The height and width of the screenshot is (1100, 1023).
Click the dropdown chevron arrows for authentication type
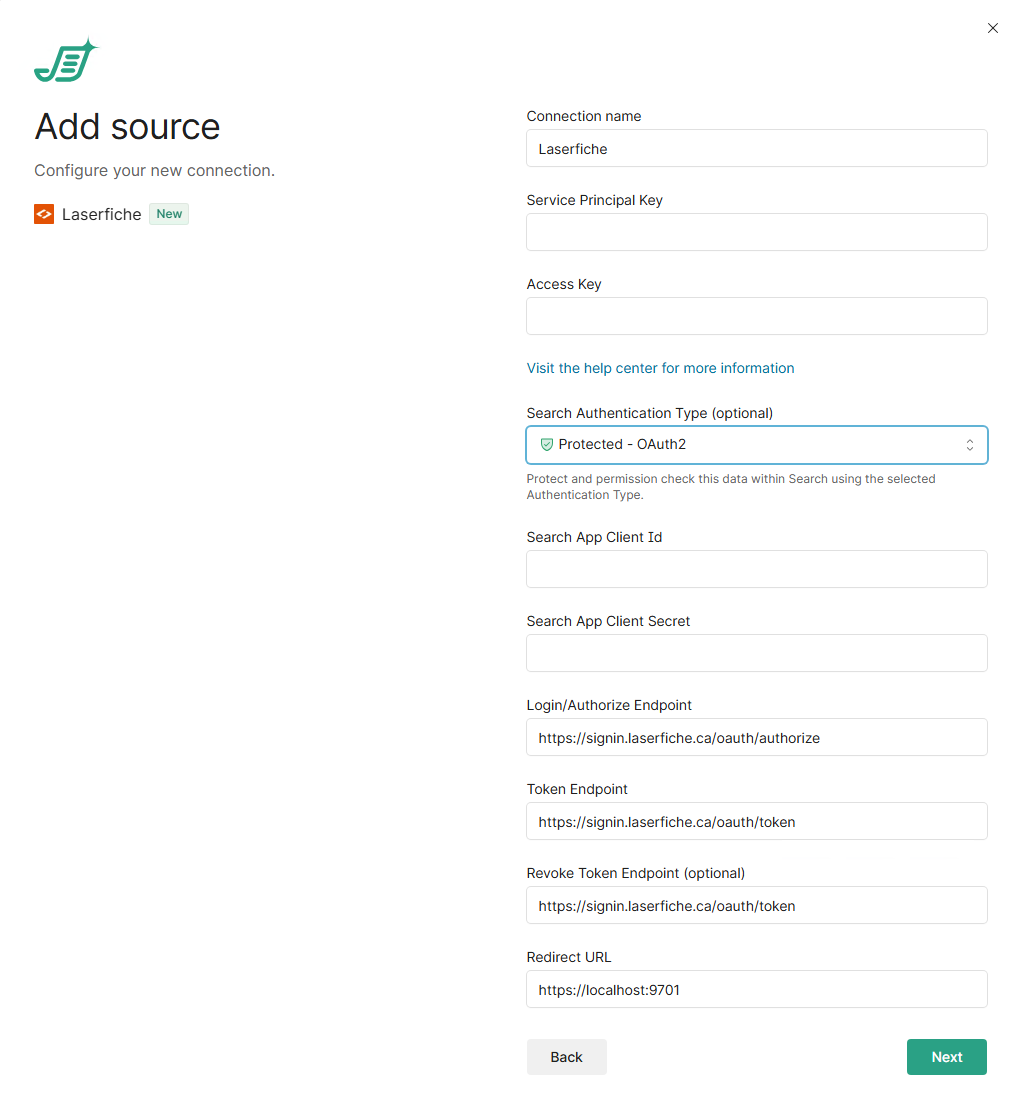(969, 445)
